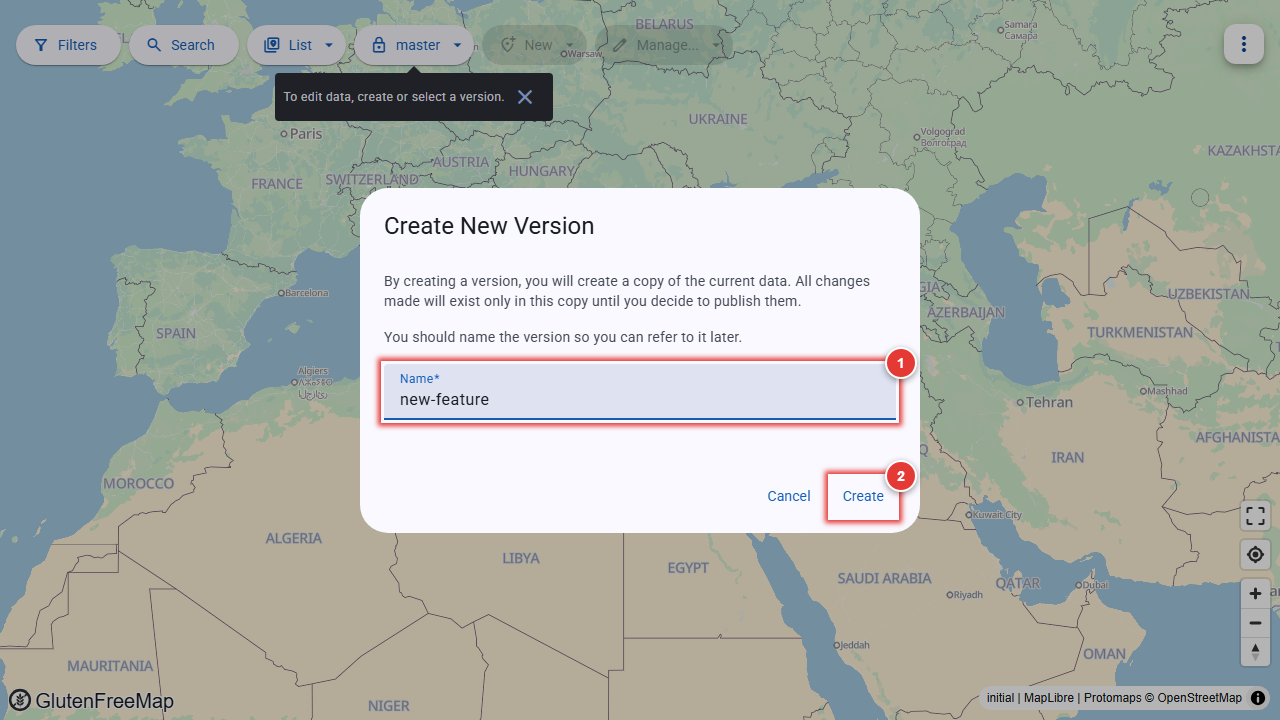Click the GlutenFreeMap logo

point(91,701)
